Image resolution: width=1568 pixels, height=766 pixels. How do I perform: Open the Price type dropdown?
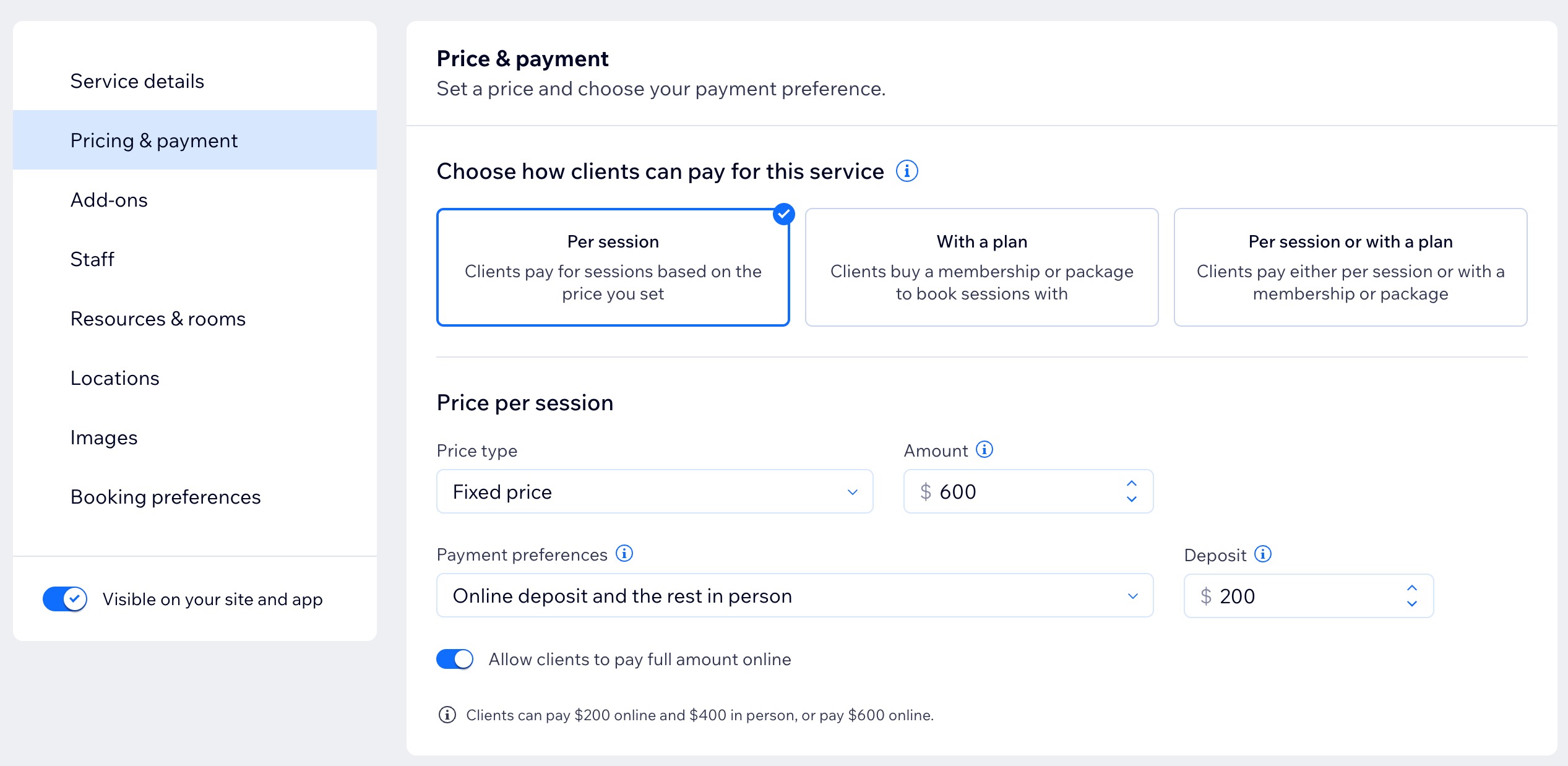point(654,491)
